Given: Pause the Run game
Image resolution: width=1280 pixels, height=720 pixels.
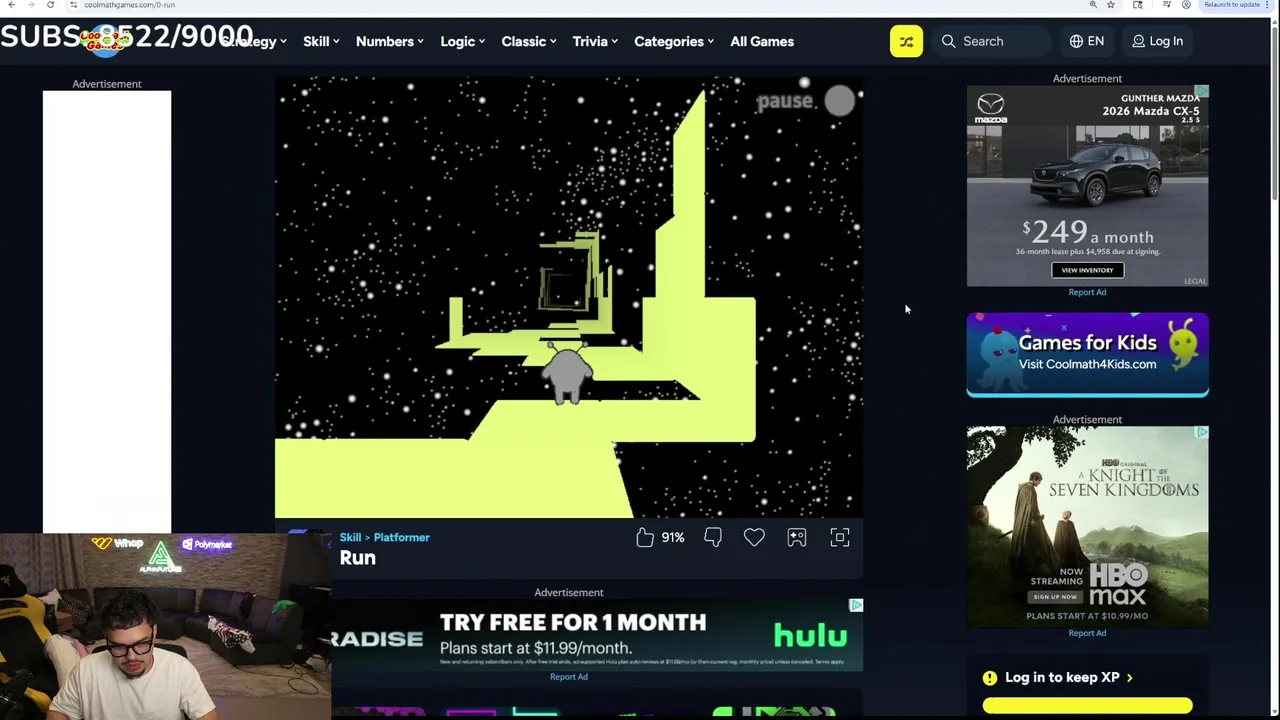Looking at the screenshot, I should coord(807,100).
